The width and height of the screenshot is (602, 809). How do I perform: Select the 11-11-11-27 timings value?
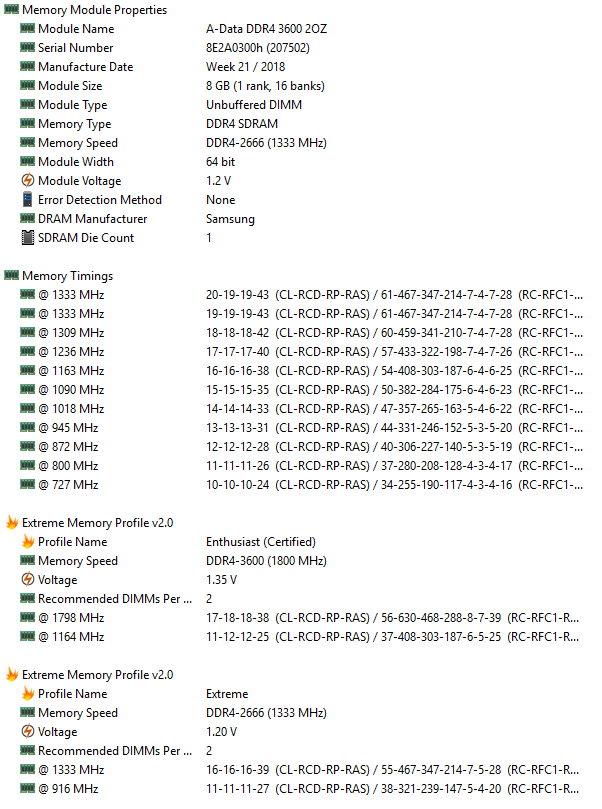click(237, 789)
